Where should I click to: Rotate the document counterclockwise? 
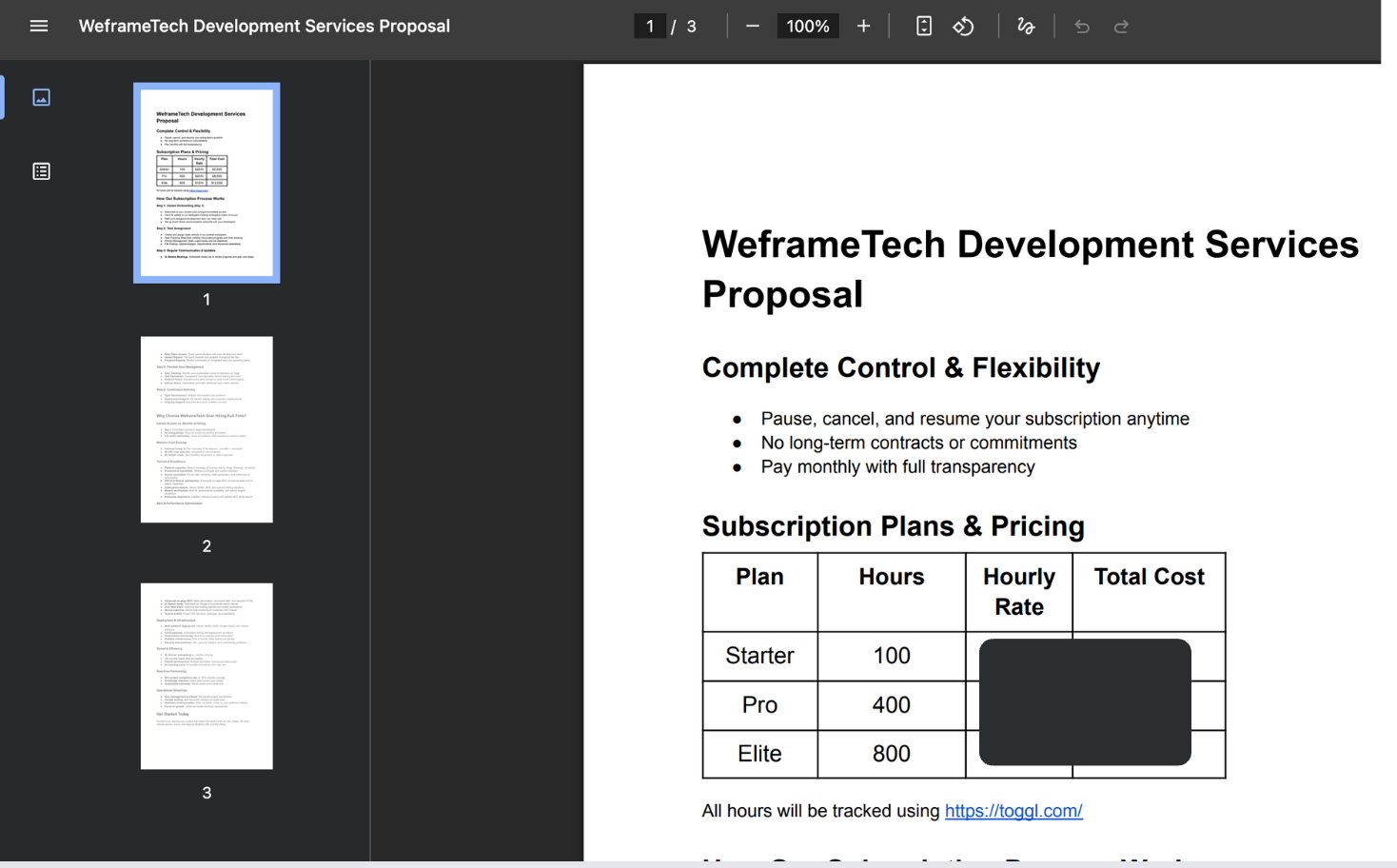point(963,26)
